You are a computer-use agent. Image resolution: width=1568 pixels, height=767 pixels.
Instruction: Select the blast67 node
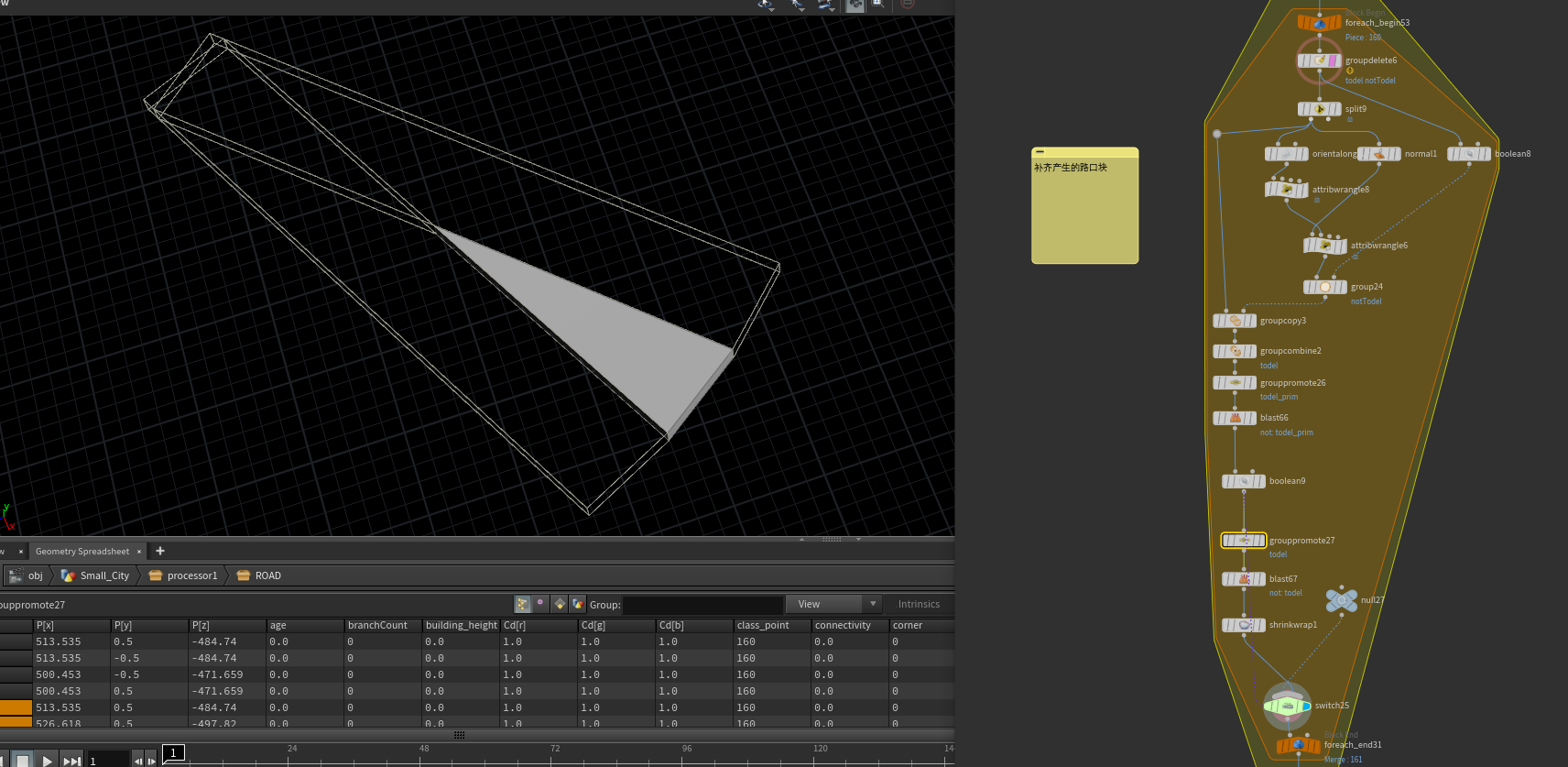pos(1244,579)
